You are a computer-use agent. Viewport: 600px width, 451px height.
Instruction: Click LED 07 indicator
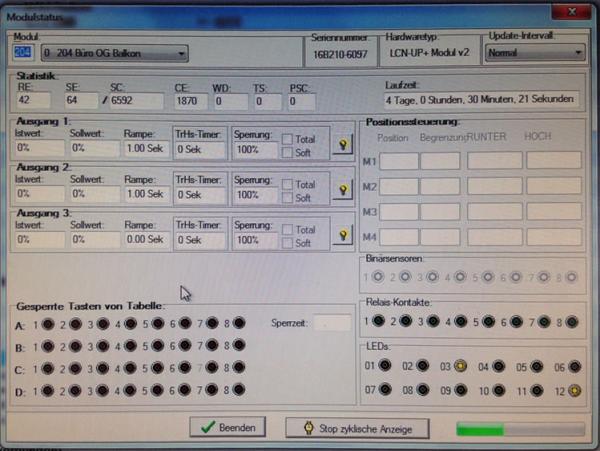point(382,390)
